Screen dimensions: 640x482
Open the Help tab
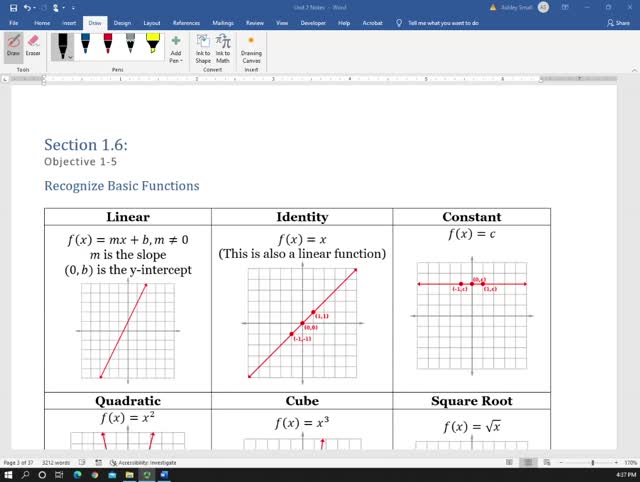344,23
